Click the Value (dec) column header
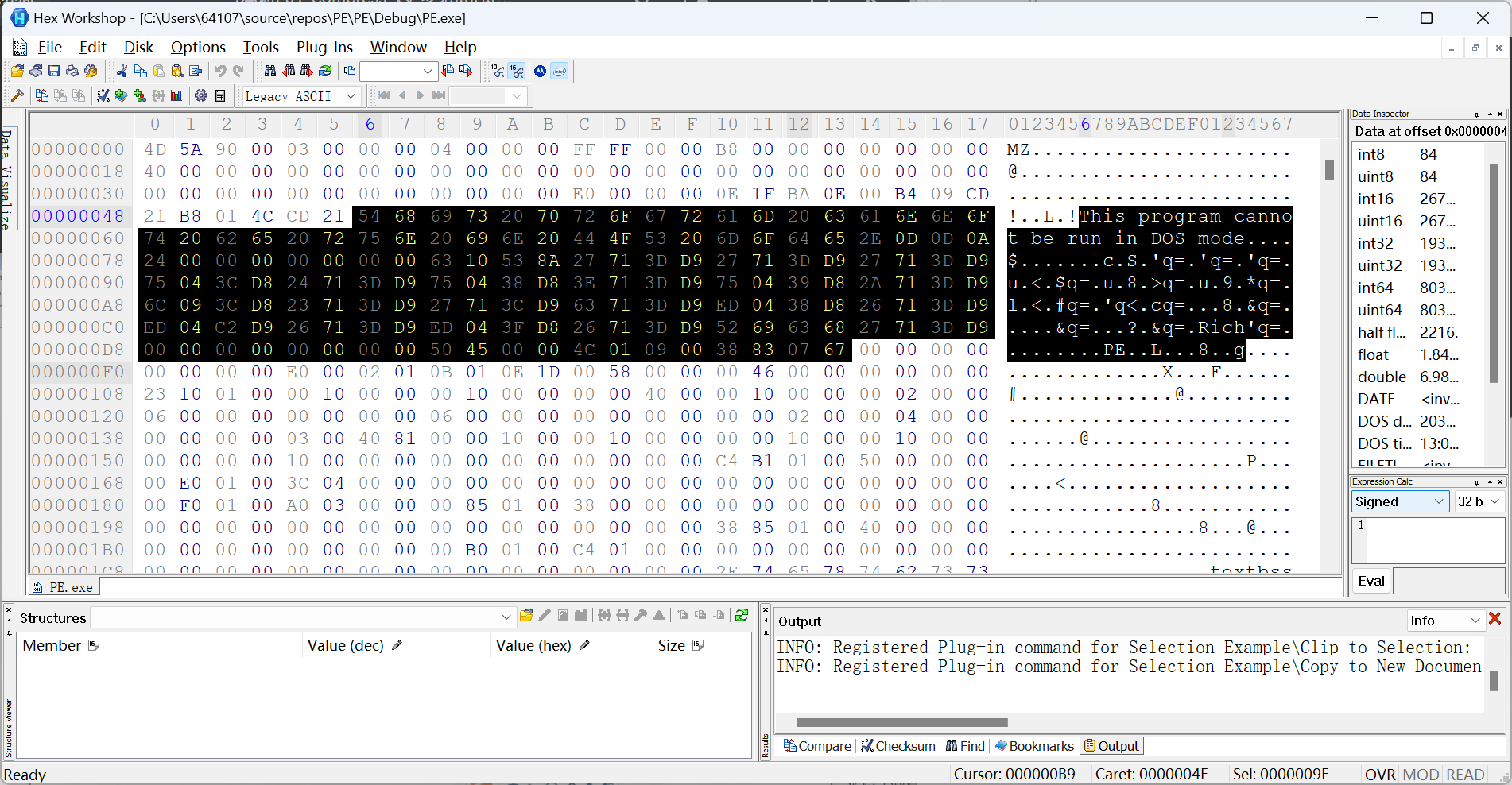The height and width of the screenshot is (785, 1512). click(x=397, y=646)
